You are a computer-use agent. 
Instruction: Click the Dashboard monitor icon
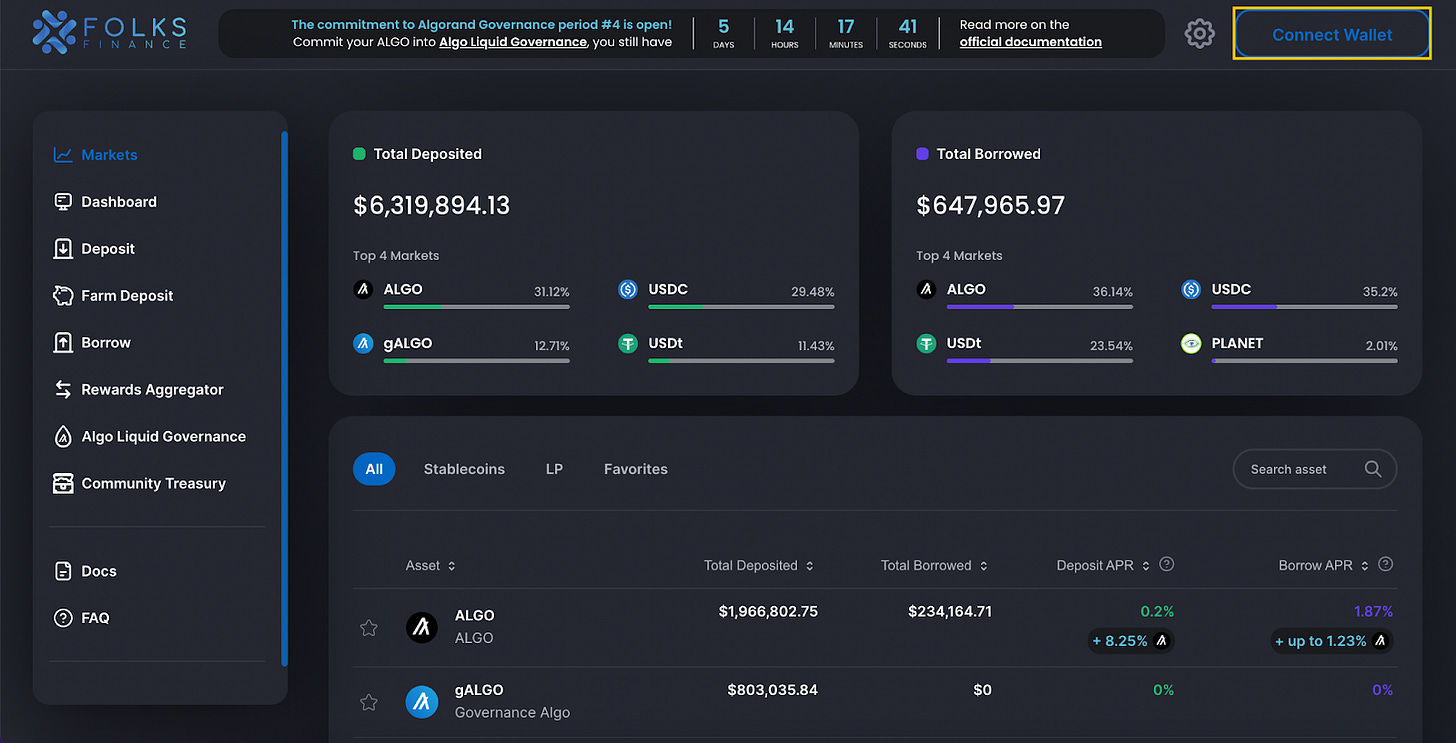tap(63, 202)
